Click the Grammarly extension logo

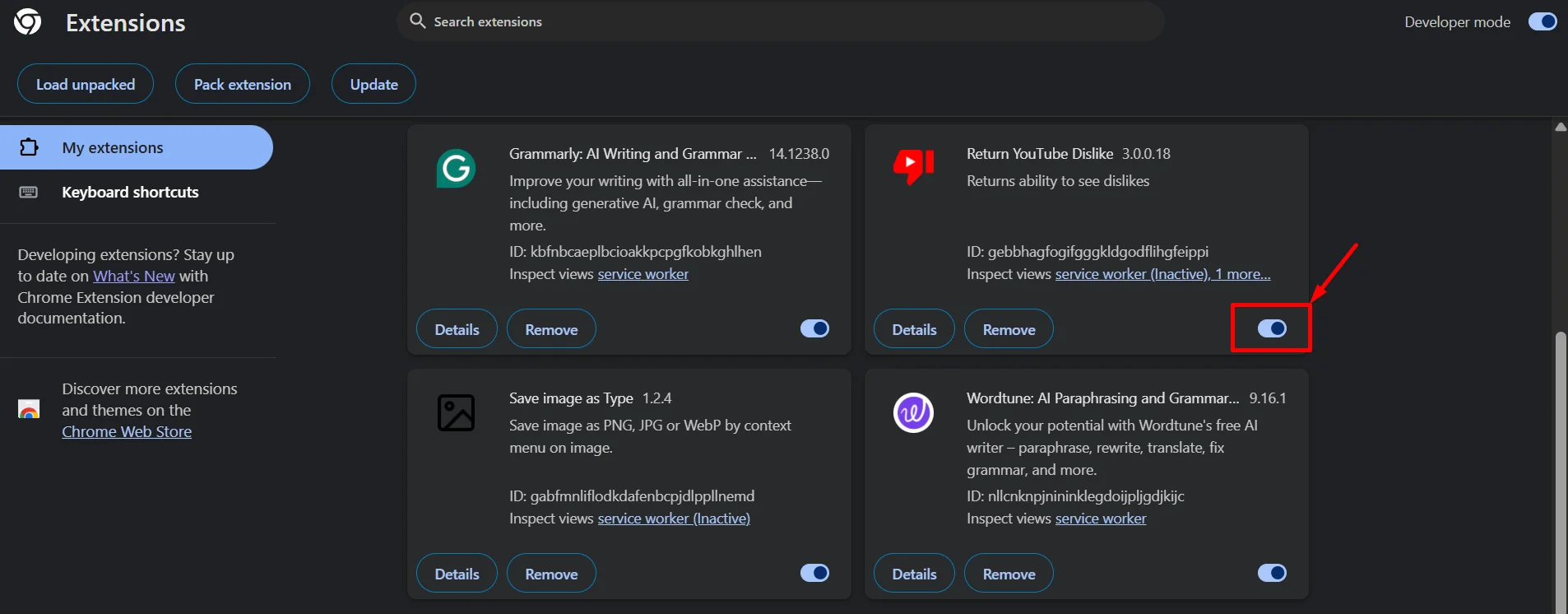(x=456, y=169)
